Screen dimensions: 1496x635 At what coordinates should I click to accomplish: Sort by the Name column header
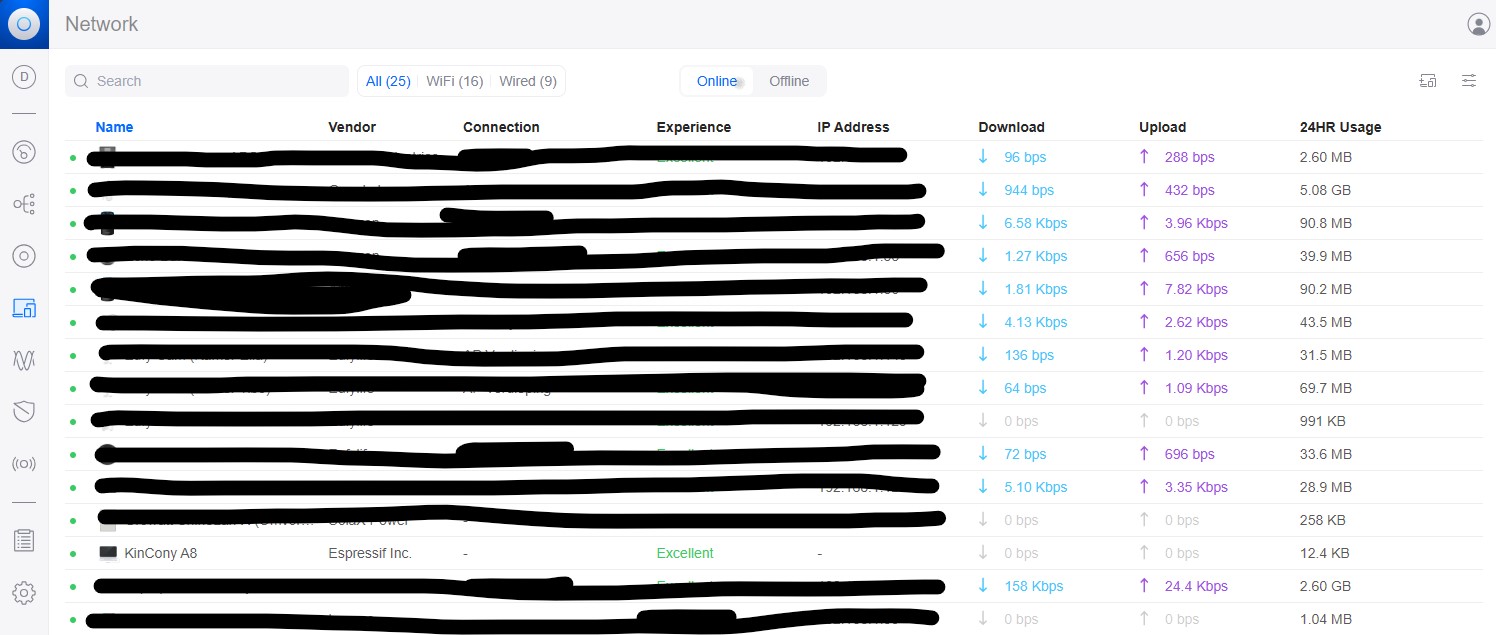114,127
